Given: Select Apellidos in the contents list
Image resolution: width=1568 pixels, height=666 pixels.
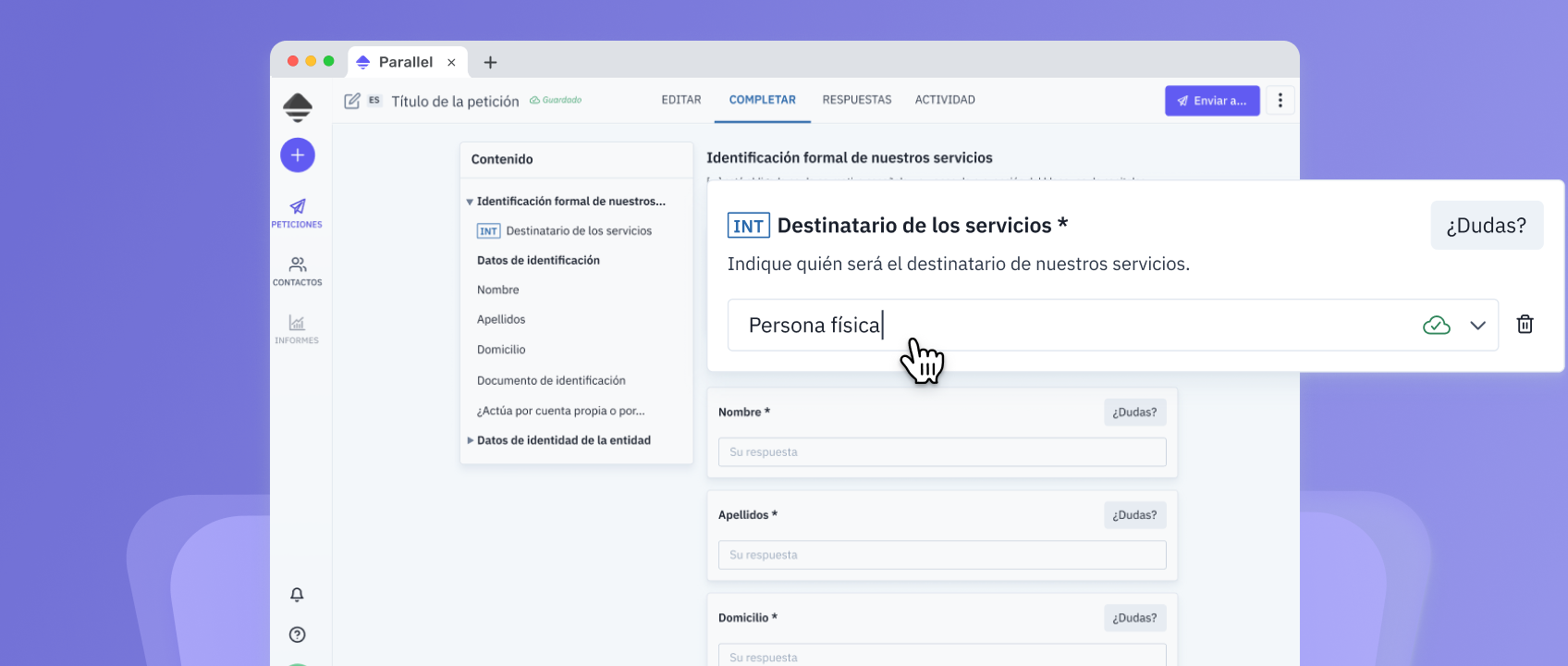Looking at the screenshot, I should (x=501, y=319).
